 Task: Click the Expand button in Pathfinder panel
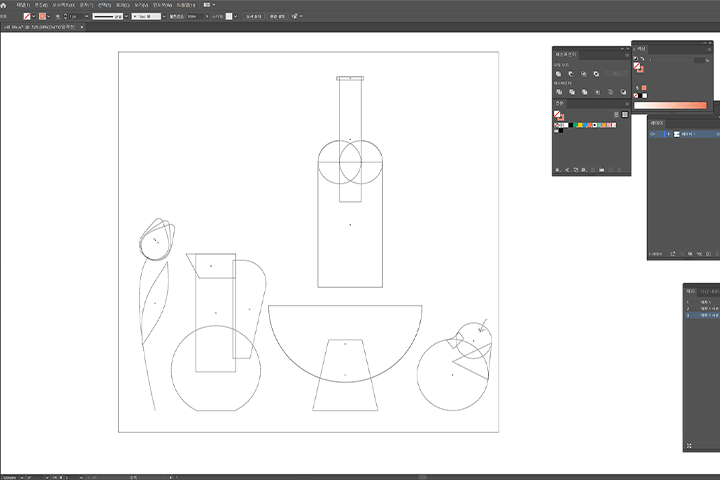tap(617, 73)
